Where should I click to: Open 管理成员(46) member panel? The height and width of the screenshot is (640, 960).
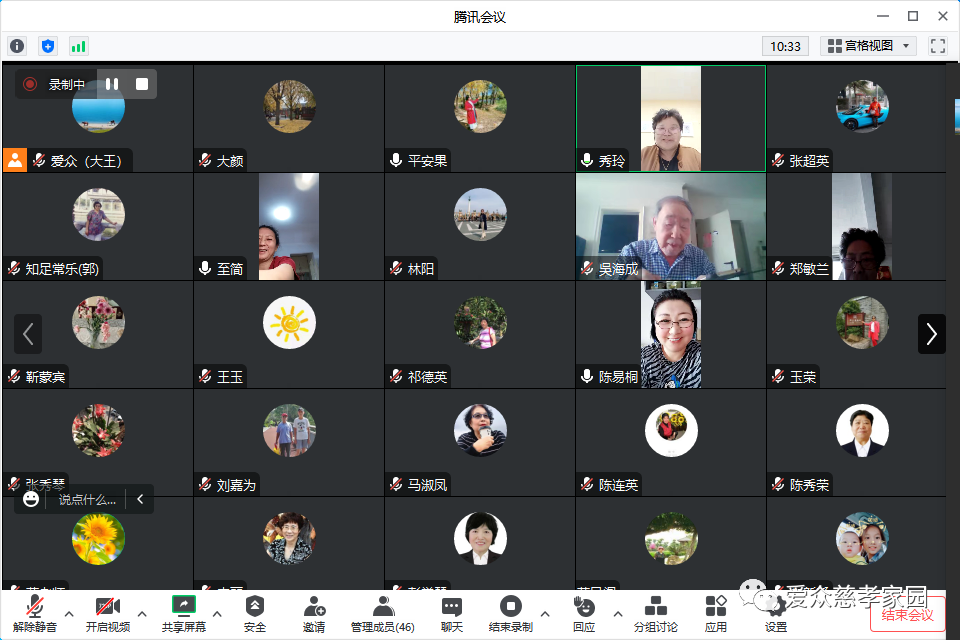[382, 613]
